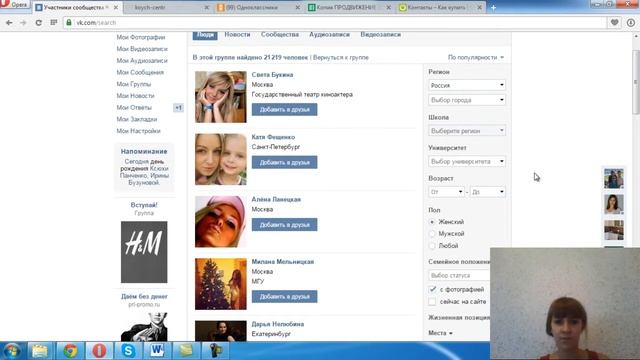
Task: Open Microsoft Word from the taskbar
Action: tap(158, 351)
